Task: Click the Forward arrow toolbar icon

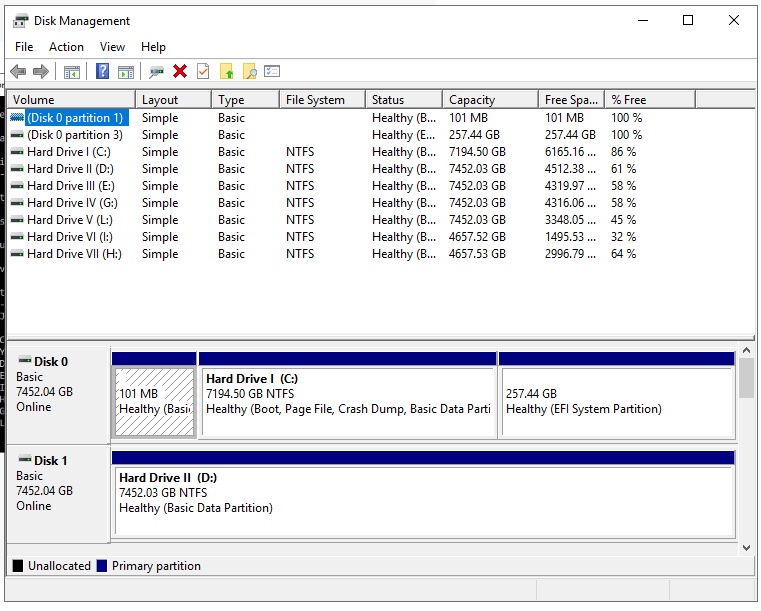Action: coord(41,72)
